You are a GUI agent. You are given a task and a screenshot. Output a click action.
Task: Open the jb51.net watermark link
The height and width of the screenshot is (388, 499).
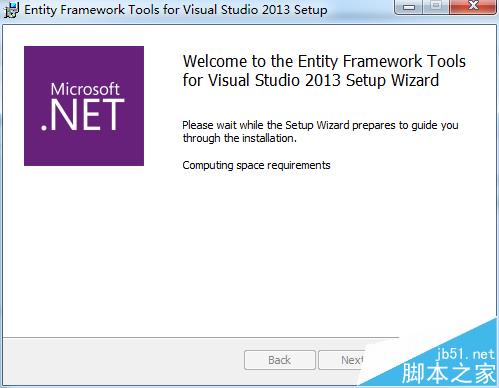point(465,354)
